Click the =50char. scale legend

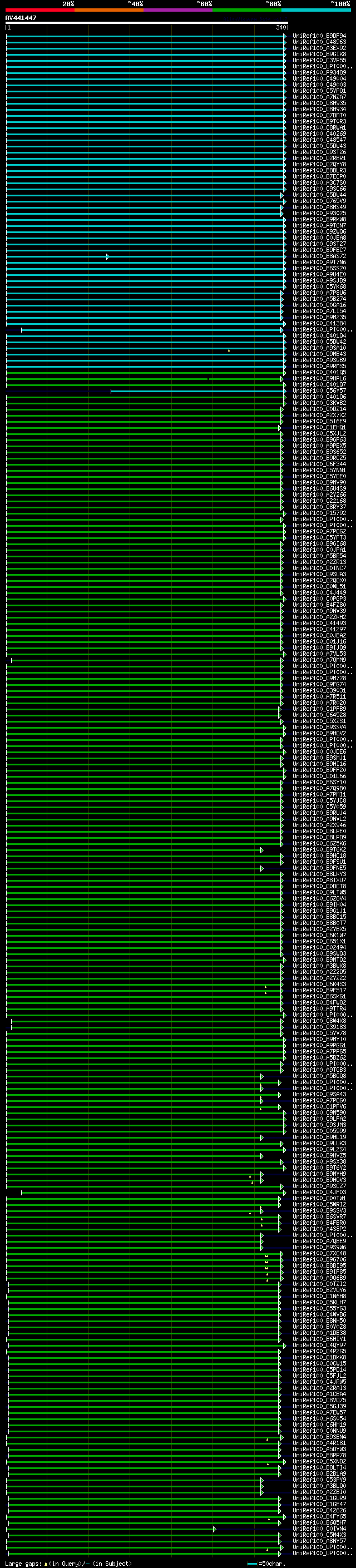(x=266, y=1563)
